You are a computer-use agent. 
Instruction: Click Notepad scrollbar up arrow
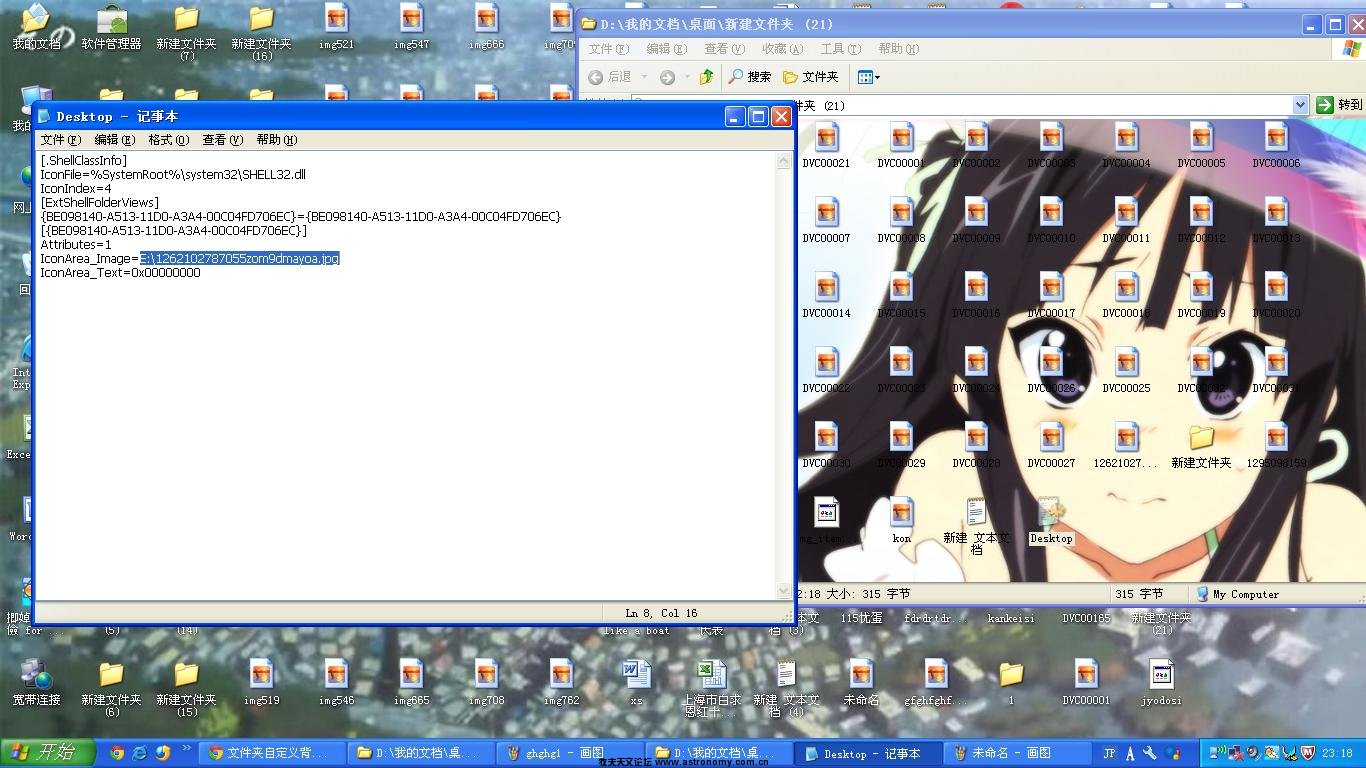click(785, 161)
